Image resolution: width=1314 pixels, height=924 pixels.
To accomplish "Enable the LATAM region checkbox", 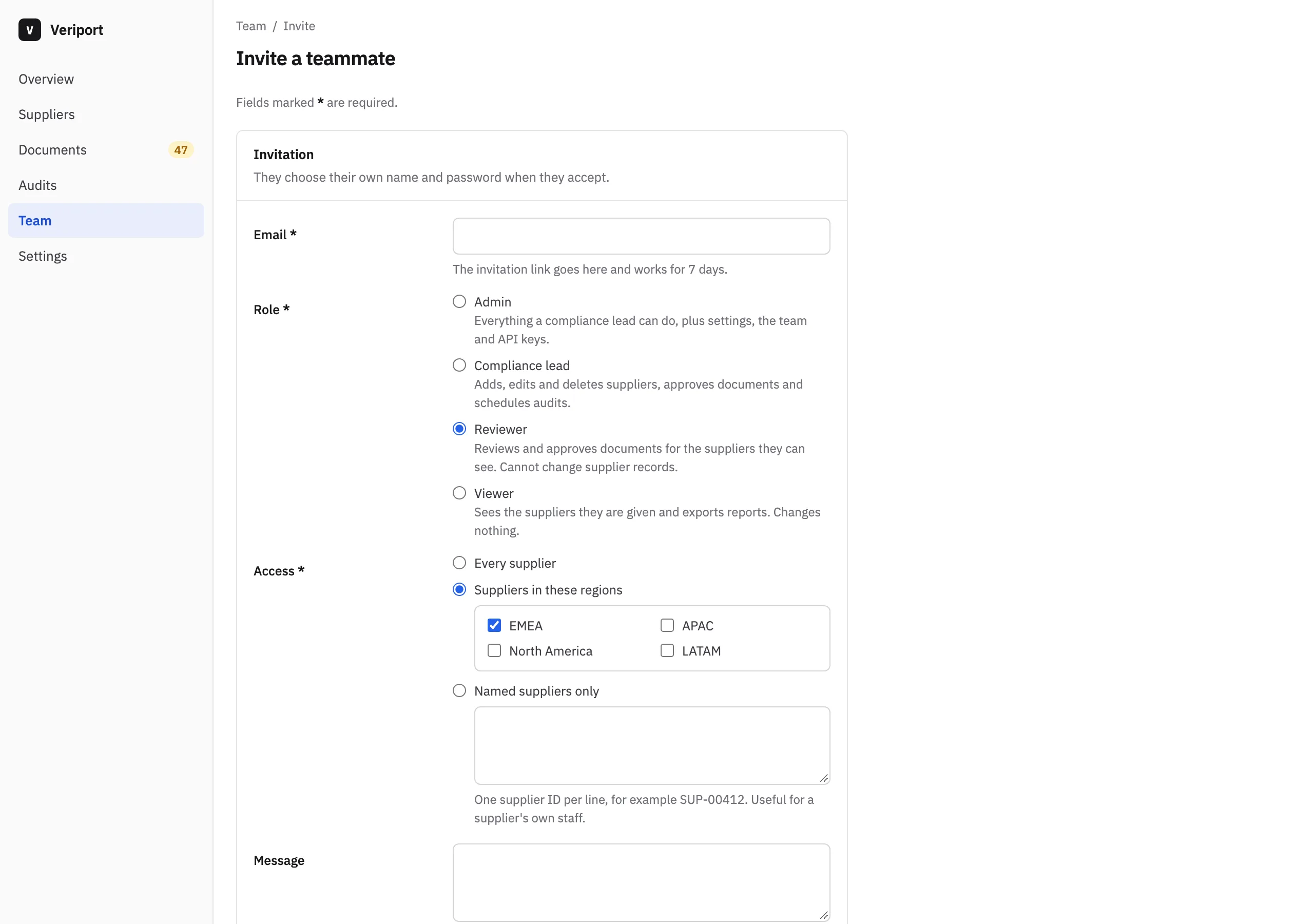I will click(667, 651).
